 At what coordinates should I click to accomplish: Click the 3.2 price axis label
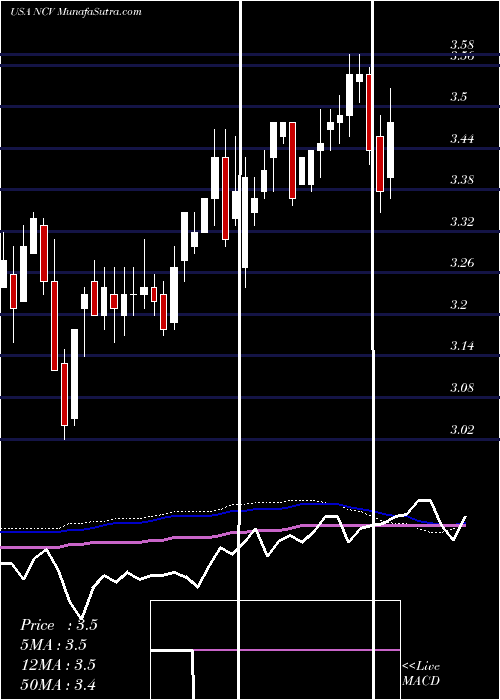click(458, 304)
